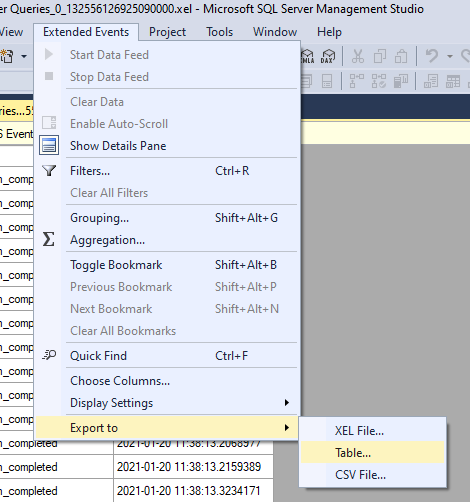470x502 pixels.
Task: Click the Copy toolbar icon
Action: coord(380,56)
